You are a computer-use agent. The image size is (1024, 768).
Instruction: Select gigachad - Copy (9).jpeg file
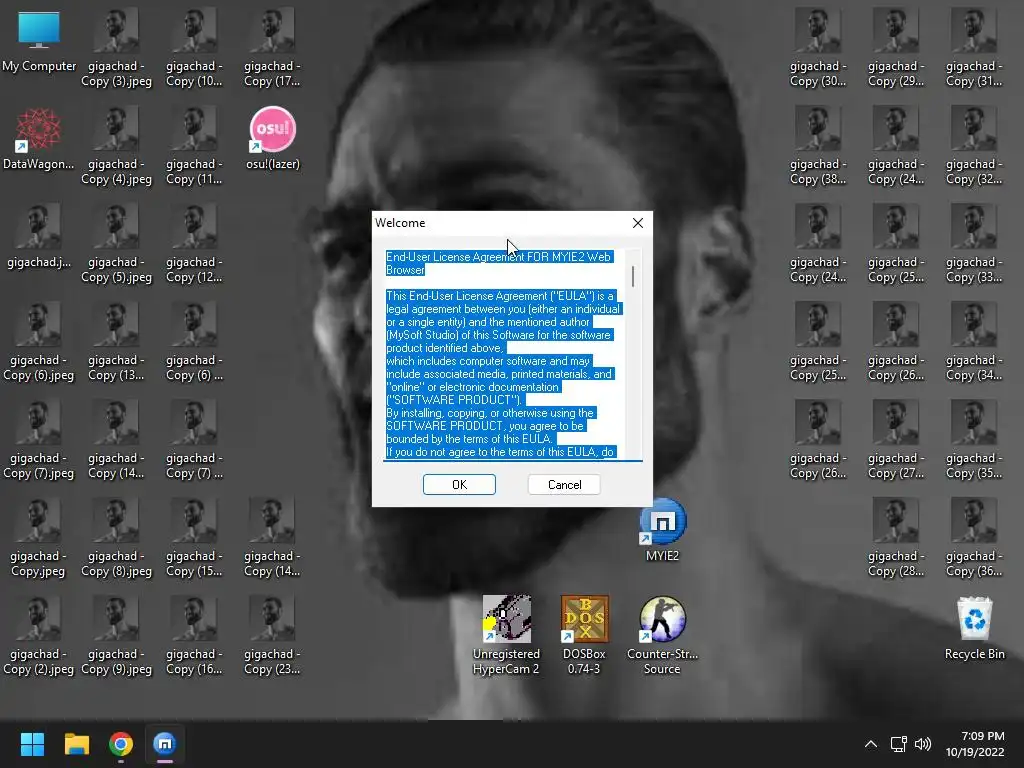coord(116,636)
